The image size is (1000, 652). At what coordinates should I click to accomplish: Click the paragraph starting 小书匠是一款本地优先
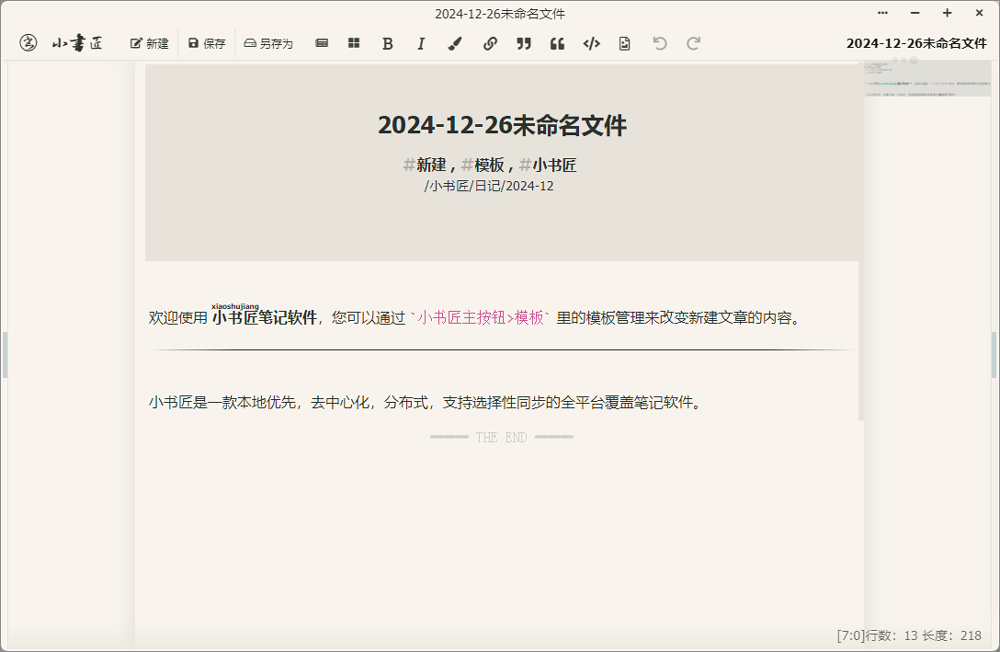coord(425,403)
